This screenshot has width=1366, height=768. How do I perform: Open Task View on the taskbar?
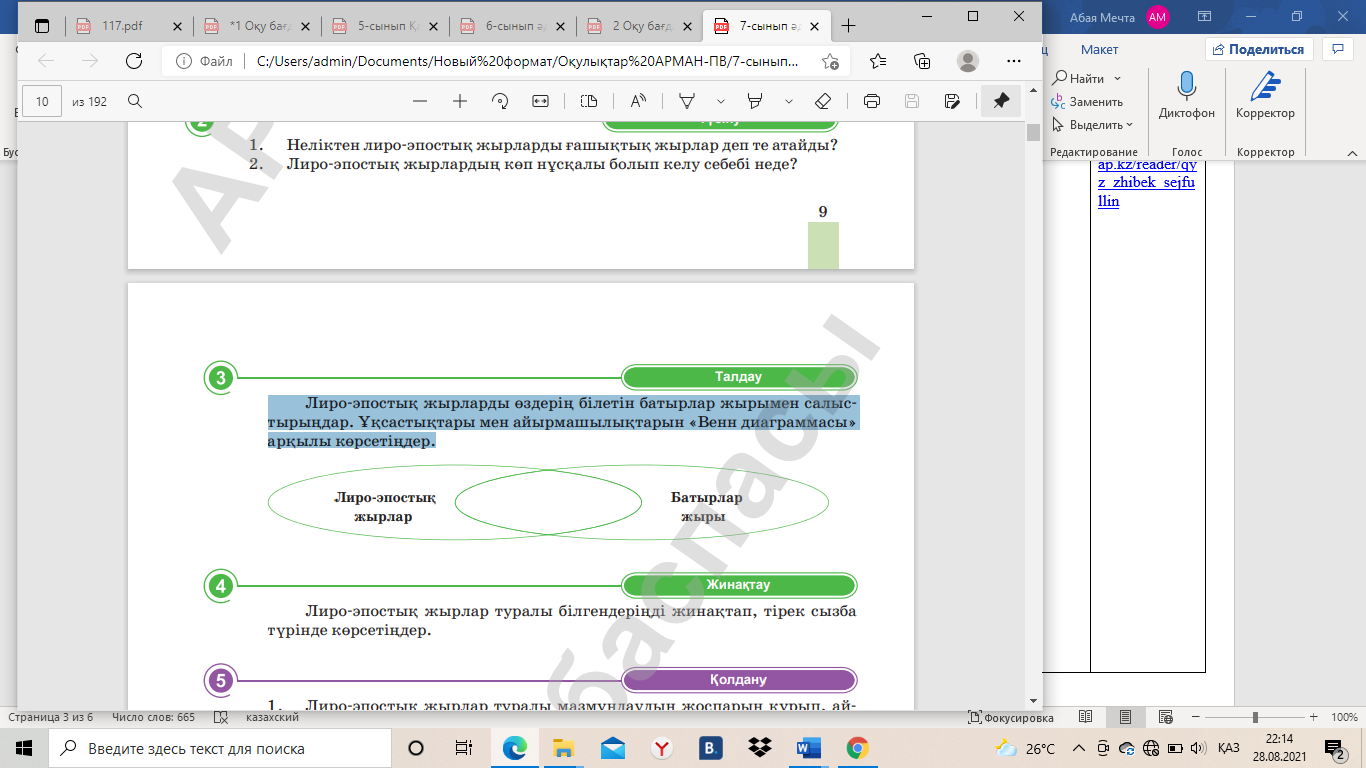(x=463, y=748)
